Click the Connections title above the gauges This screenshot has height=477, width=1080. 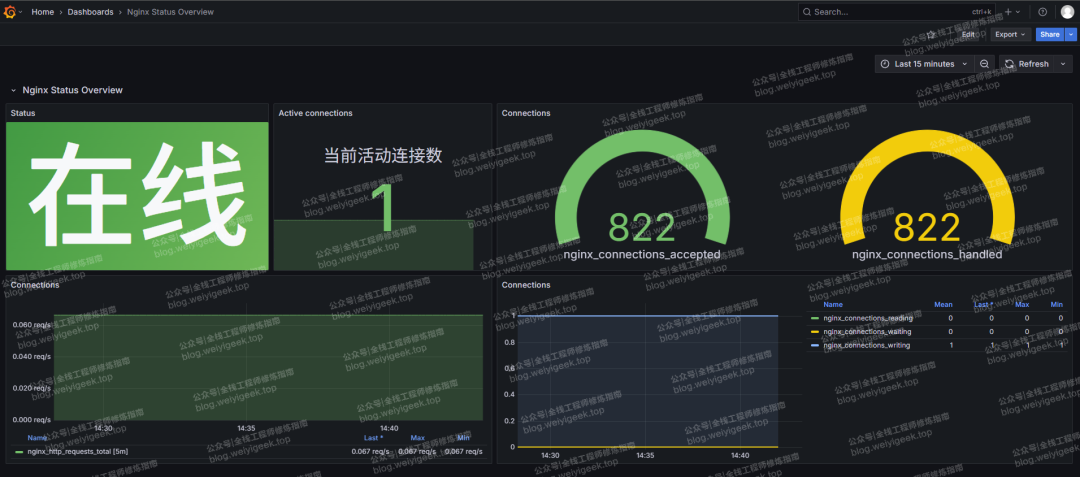point(526,113)
